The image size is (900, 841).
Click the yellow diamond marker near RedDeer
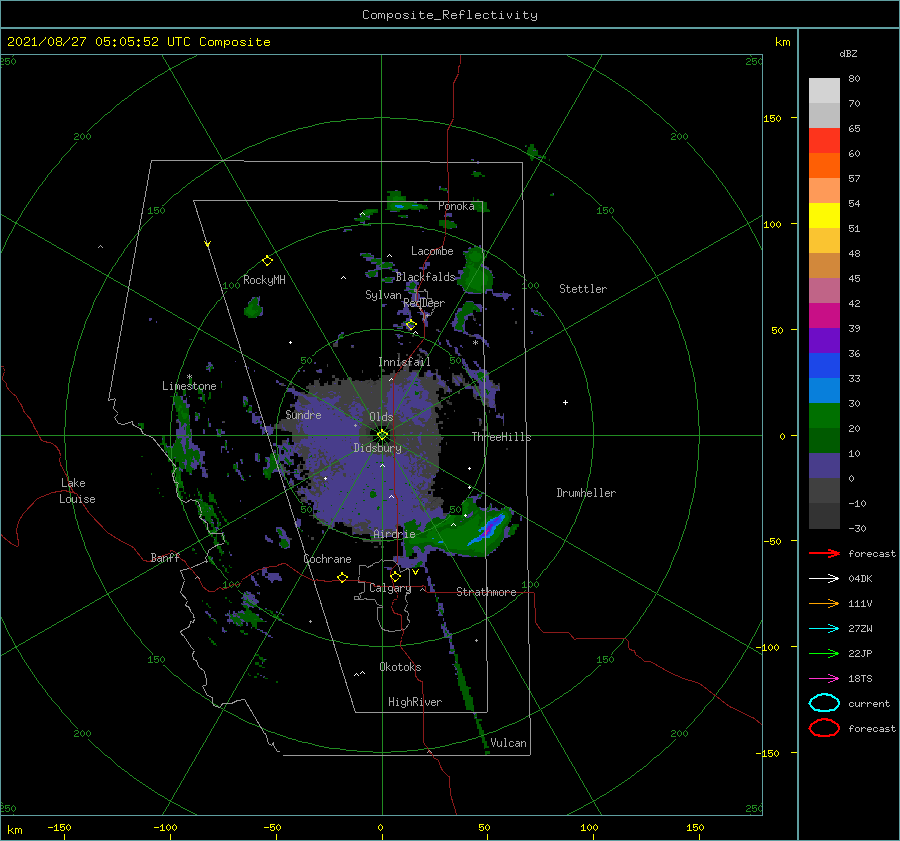(x=411, y=325)
